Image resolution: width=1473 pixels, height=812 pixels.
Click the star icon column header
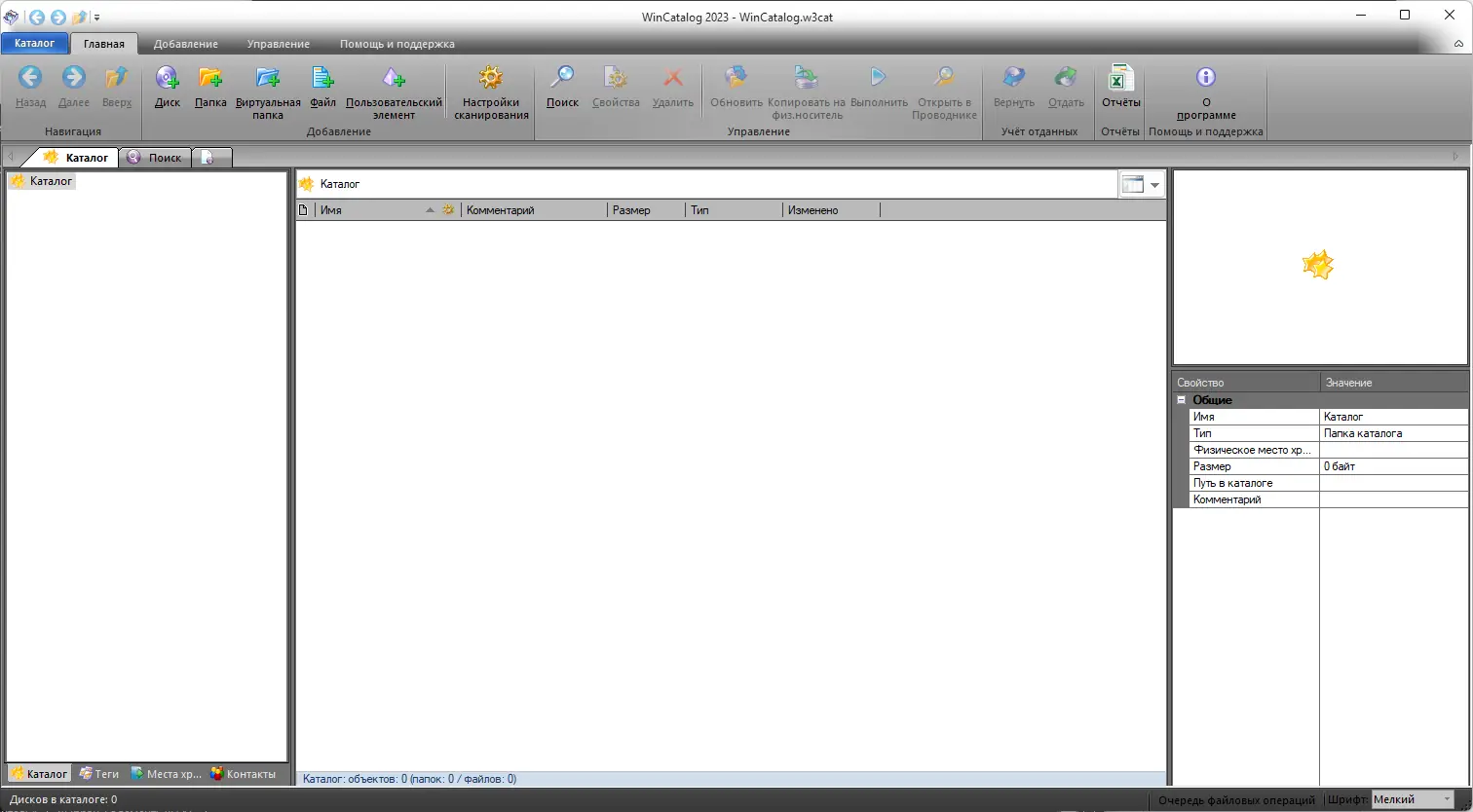click(x=448, y=210)
